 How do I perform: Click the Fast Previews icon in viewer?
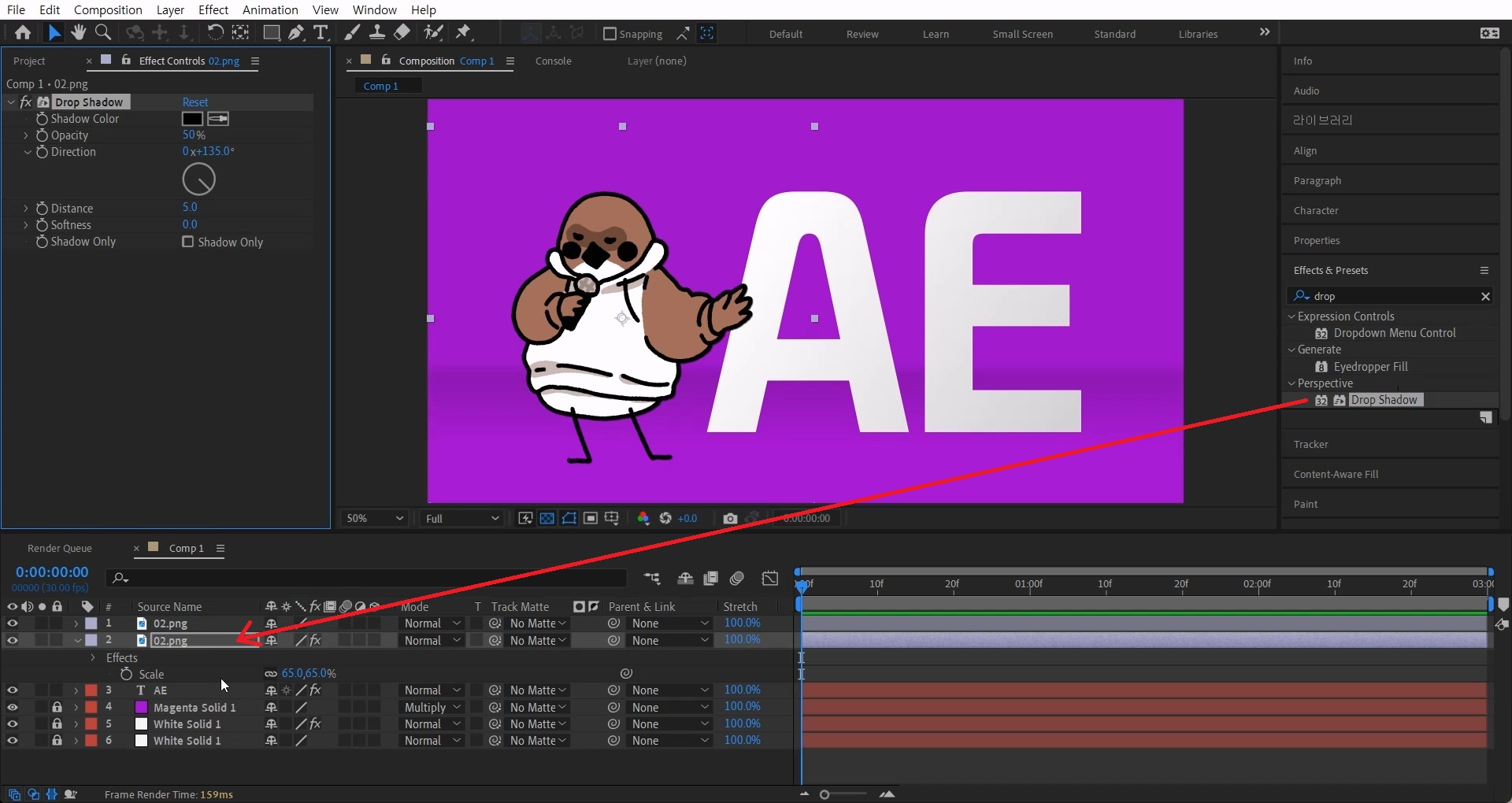(525, 518)
